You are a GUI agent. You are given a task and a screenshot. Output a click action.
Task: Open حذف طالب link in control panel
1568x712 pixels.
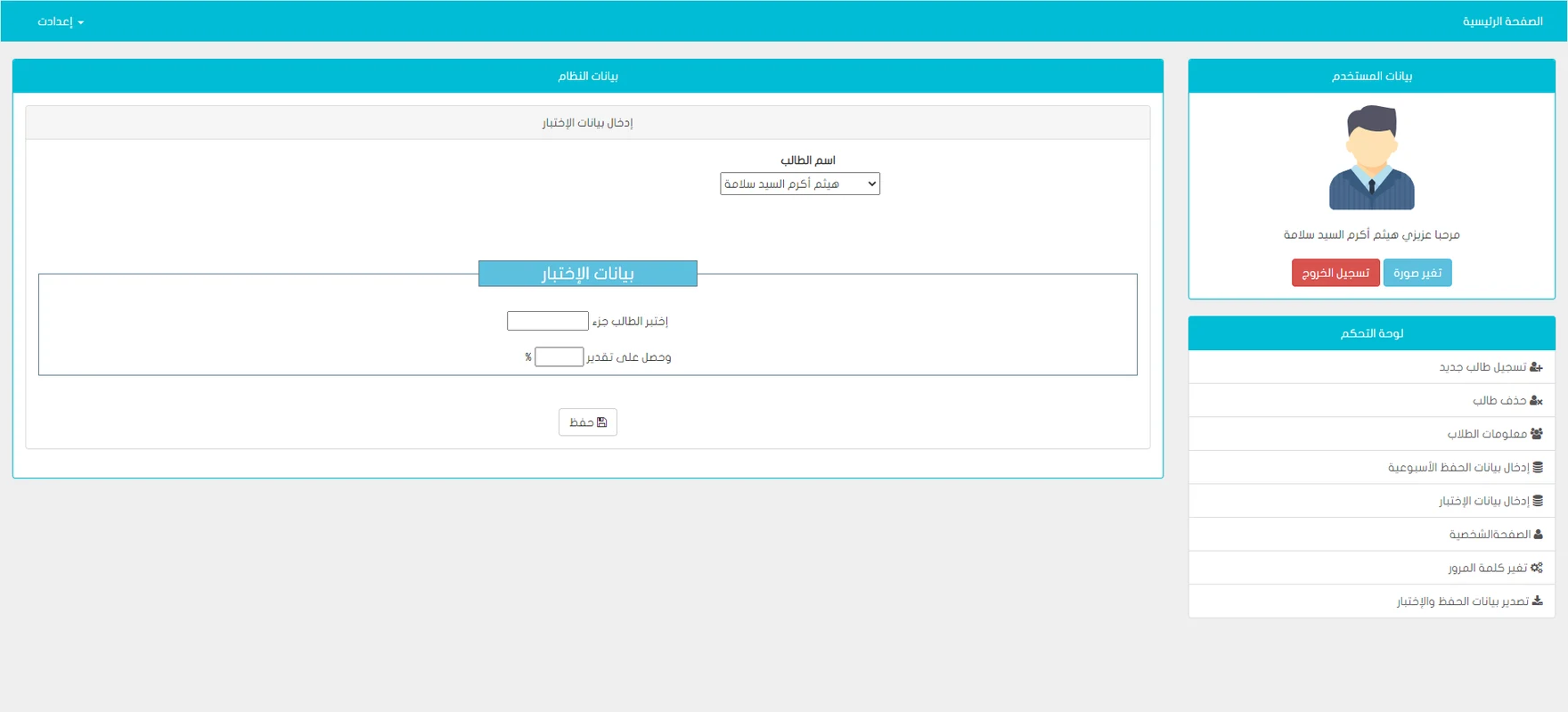[x=1372, y=401]
